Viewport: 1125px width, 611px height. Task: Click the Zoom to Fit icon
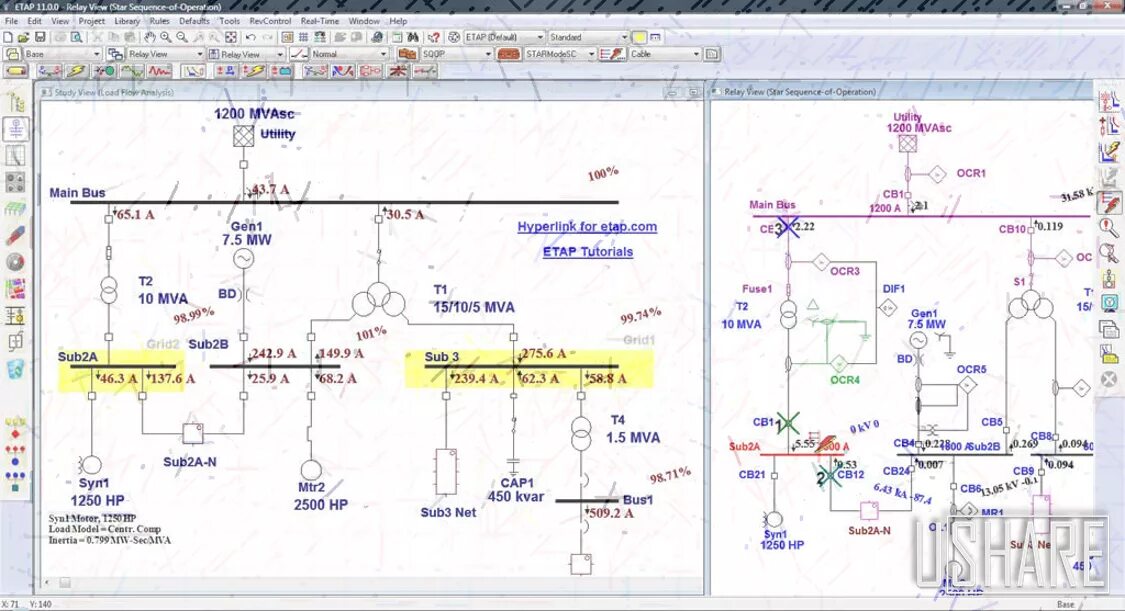coord(231,37)
